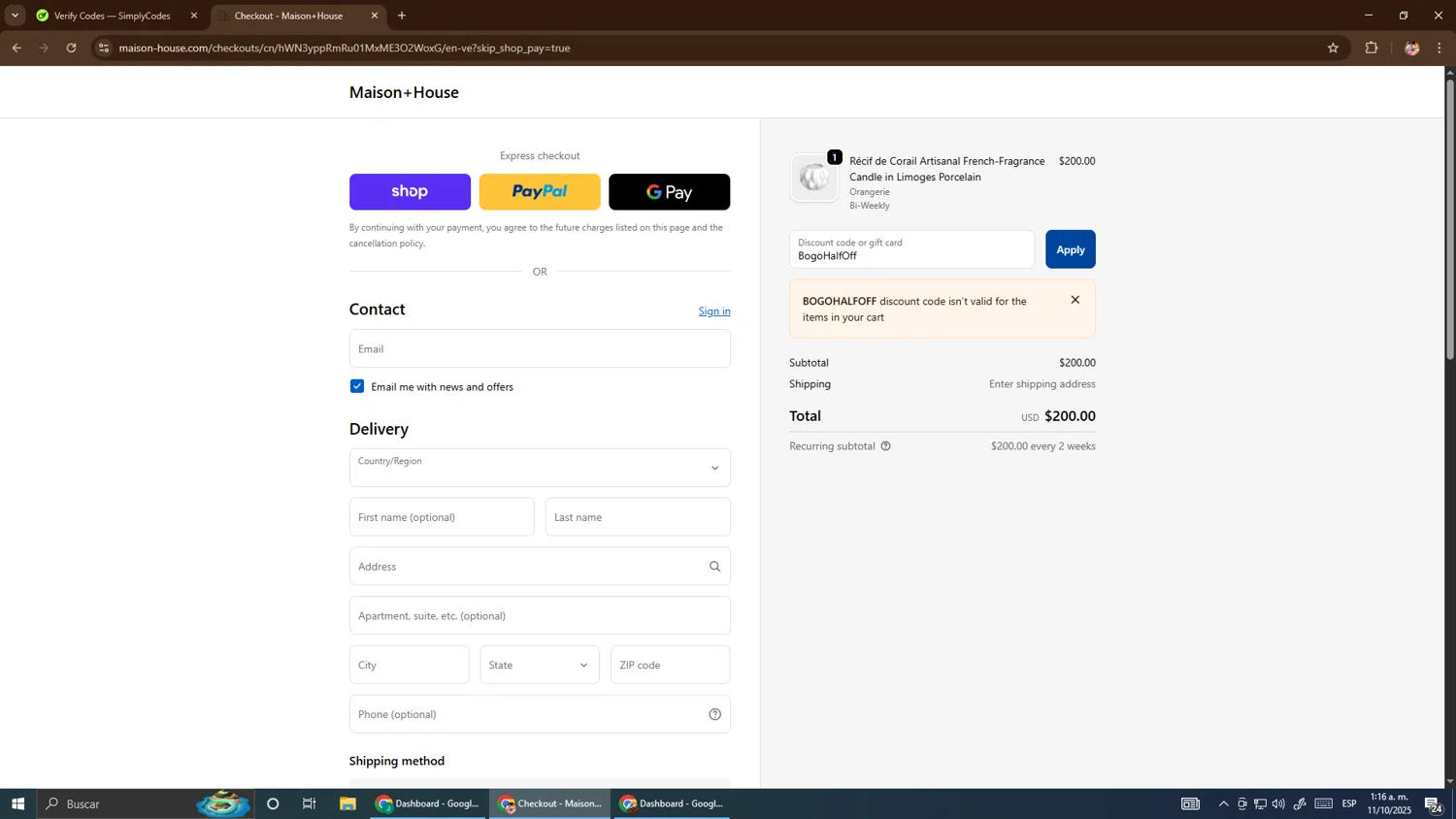Click the candle product thumbnail
The height and width of the screenshot is (819, 1456).
(x=813, y=178)
